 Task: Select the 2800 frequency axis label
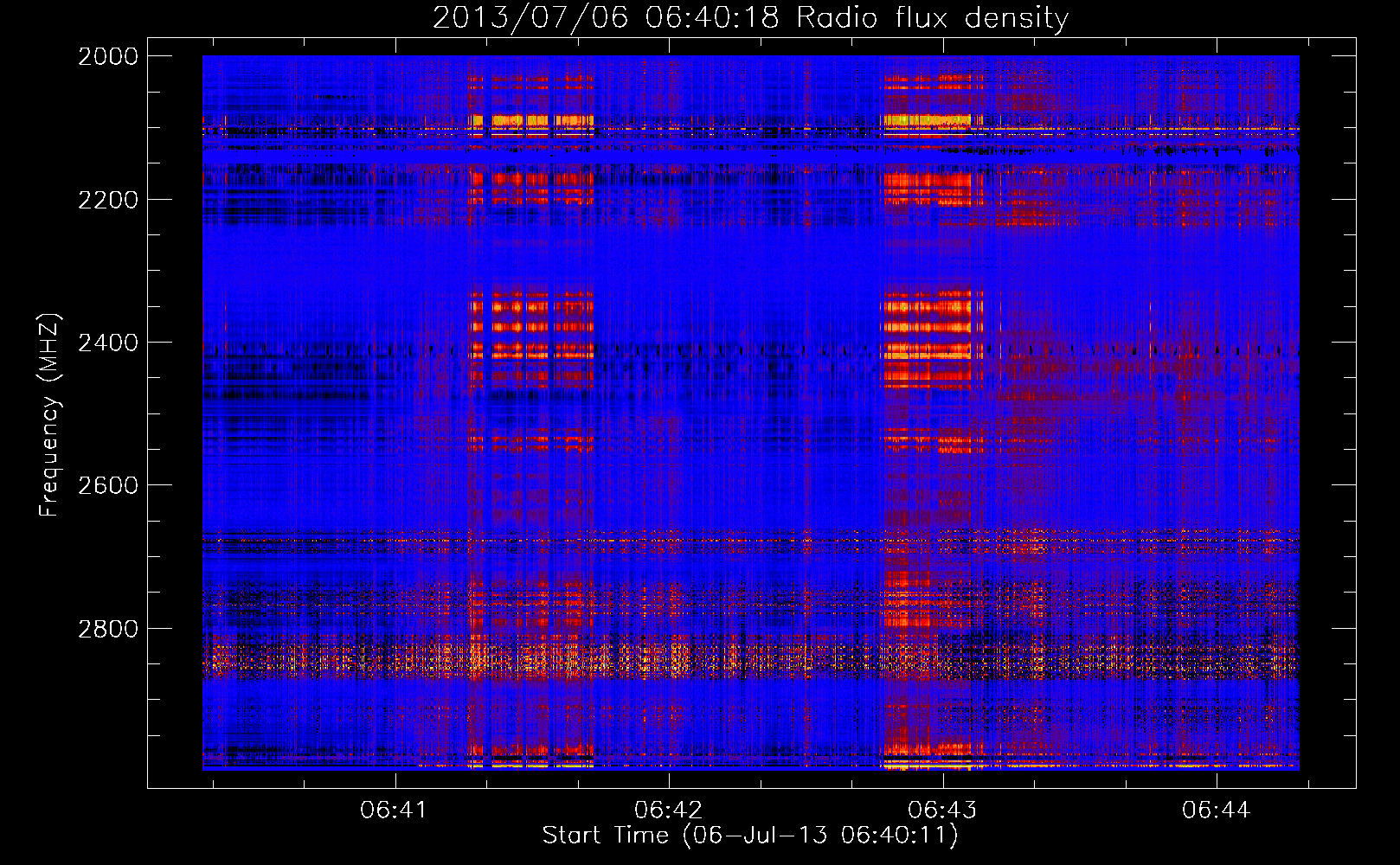(108, 629)
